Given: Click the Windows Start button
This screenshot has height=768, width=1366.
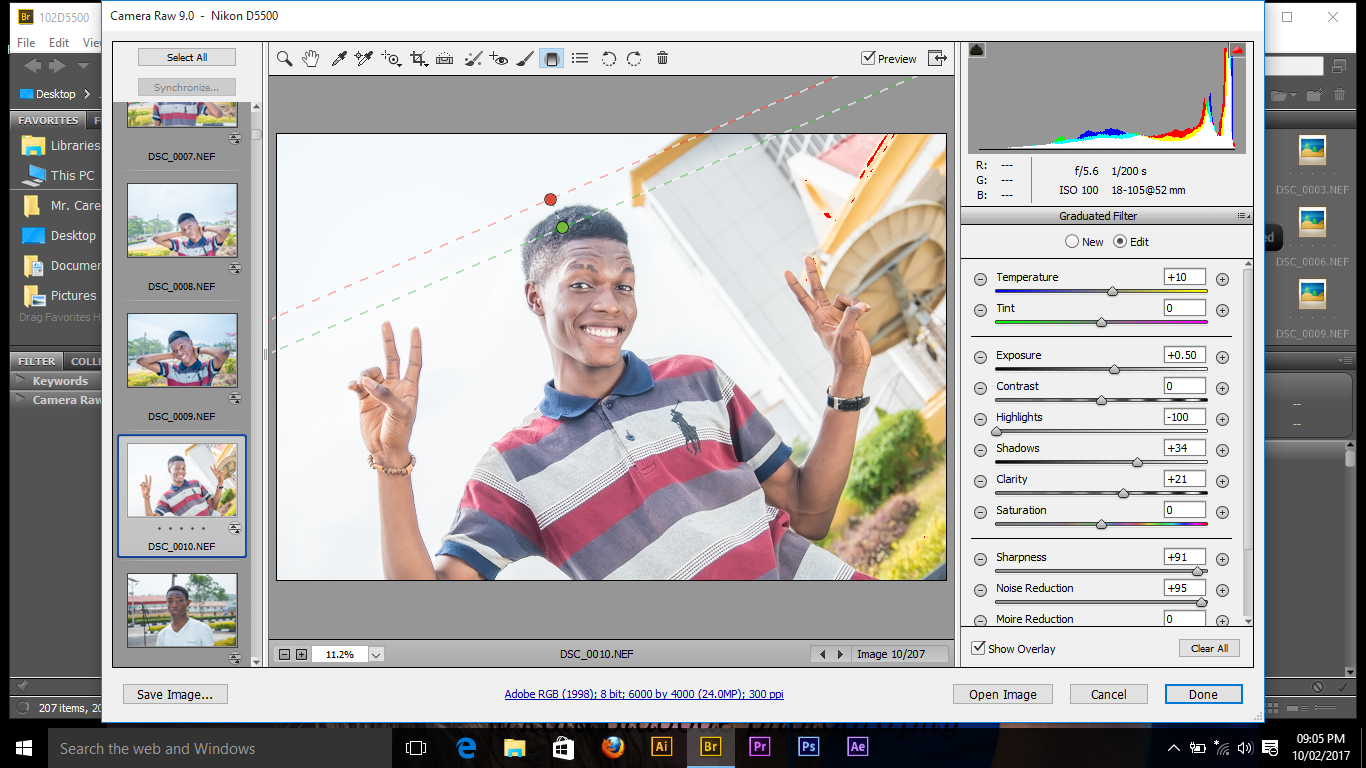Looking at the screenshot, I should [x=23, y=748].
